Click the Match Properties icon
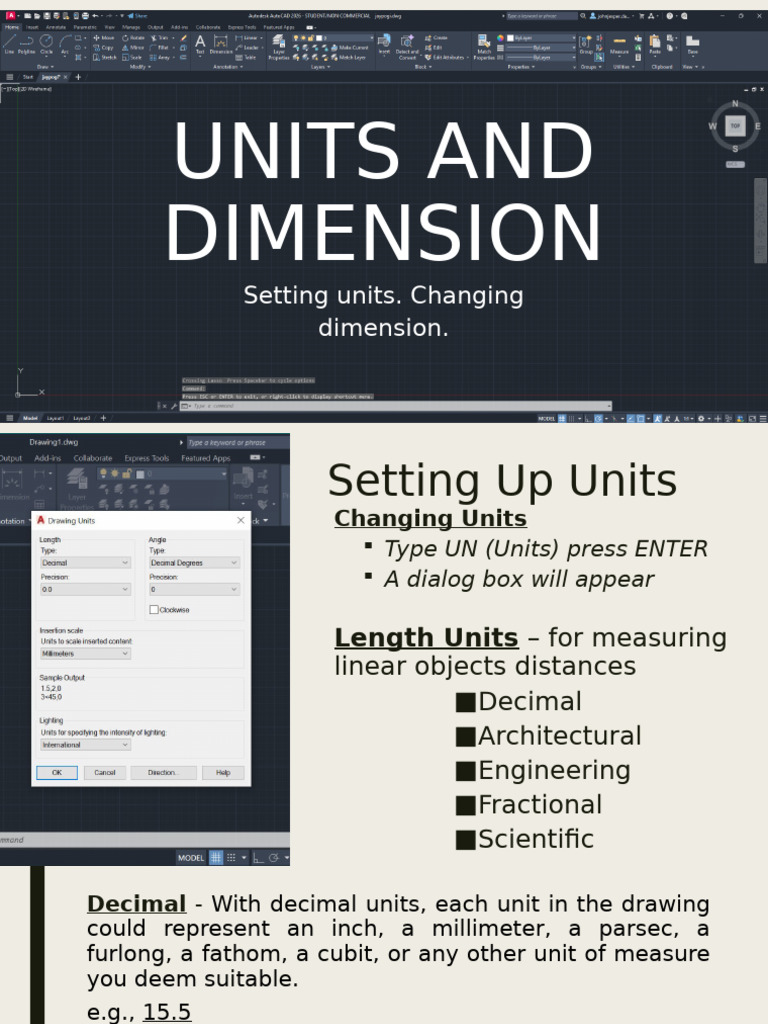Viewport: 768px width, 1024px height. (x=484, y=47)
